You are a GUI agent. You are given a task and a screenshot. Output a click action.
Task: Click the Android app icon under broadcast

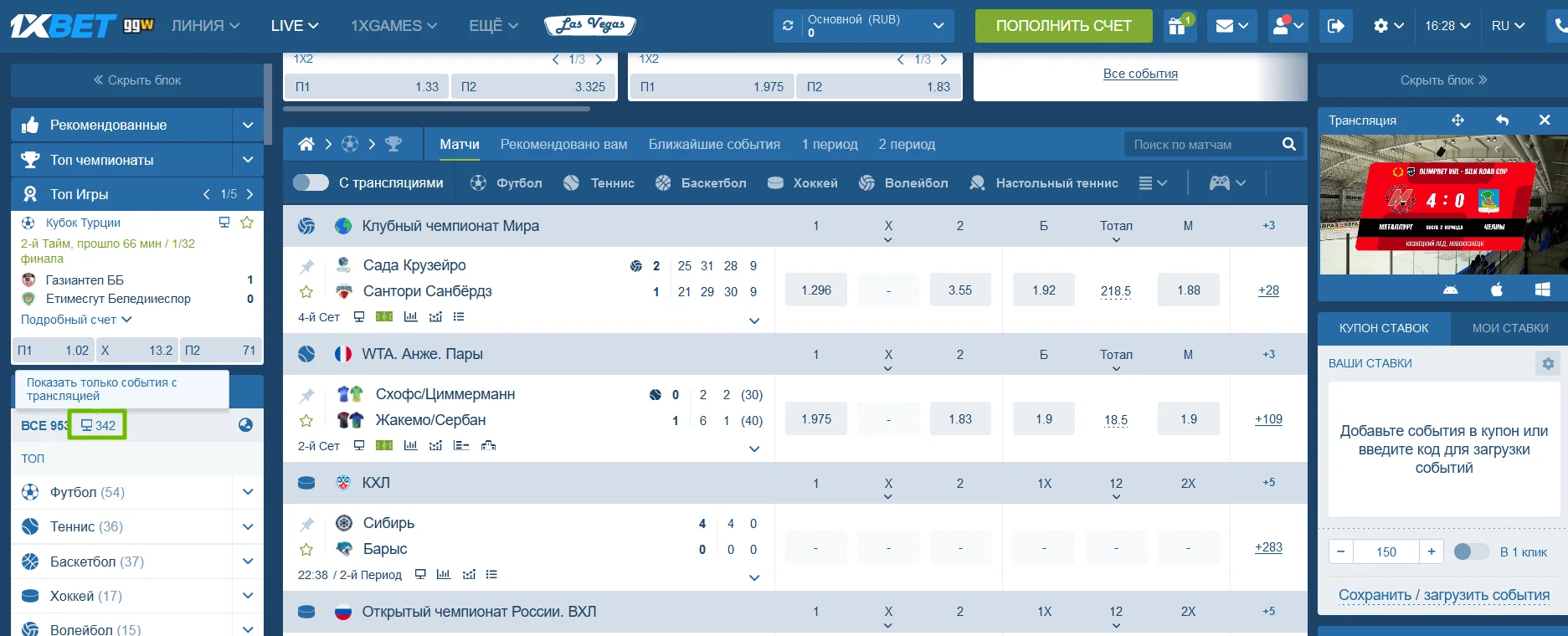(1450, 290)
